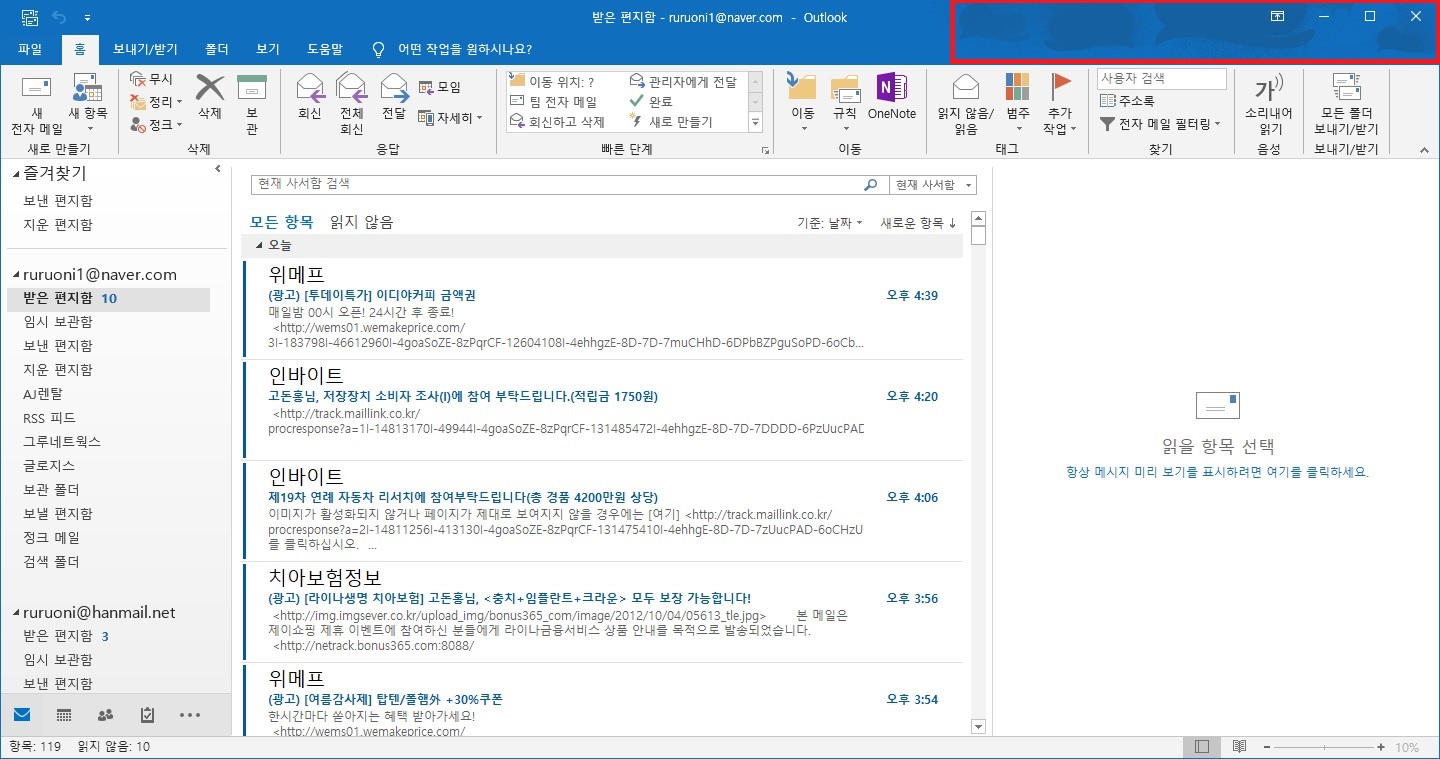
Task: Forward the message with 전달
Action: click(x=394, y=96)
